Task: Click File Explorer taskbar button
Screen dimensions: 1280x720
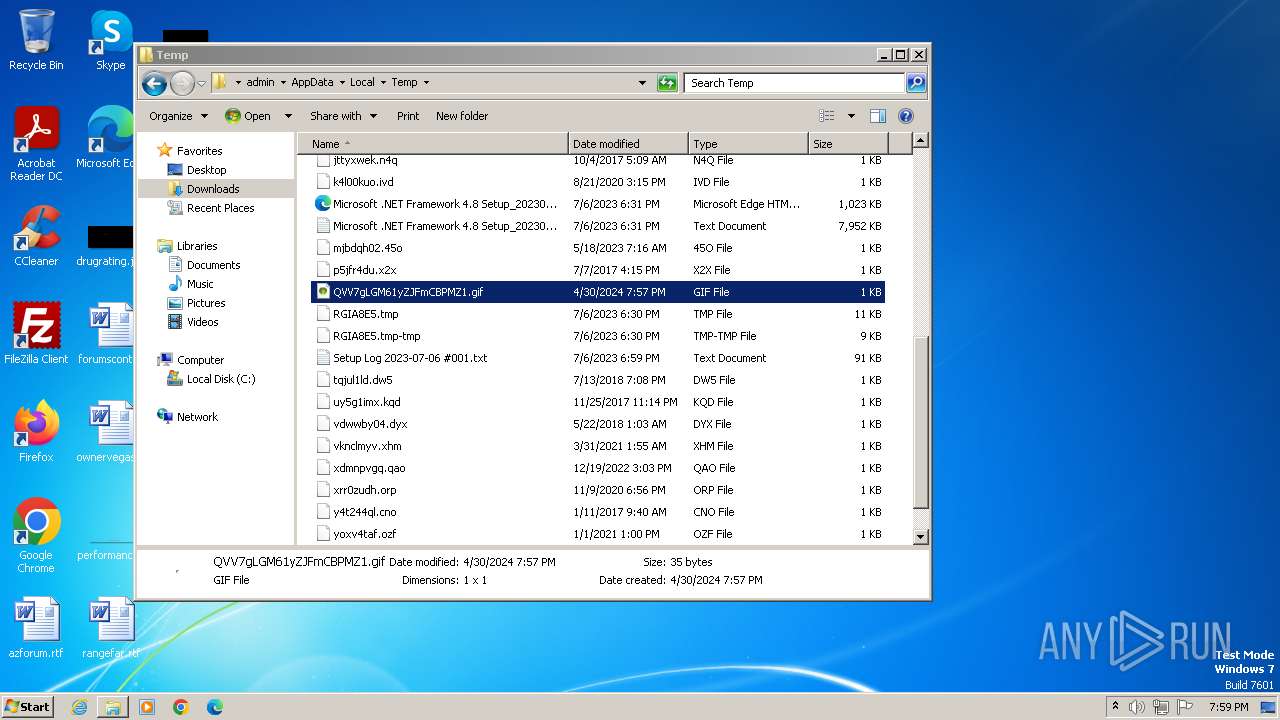Action: 113,707
